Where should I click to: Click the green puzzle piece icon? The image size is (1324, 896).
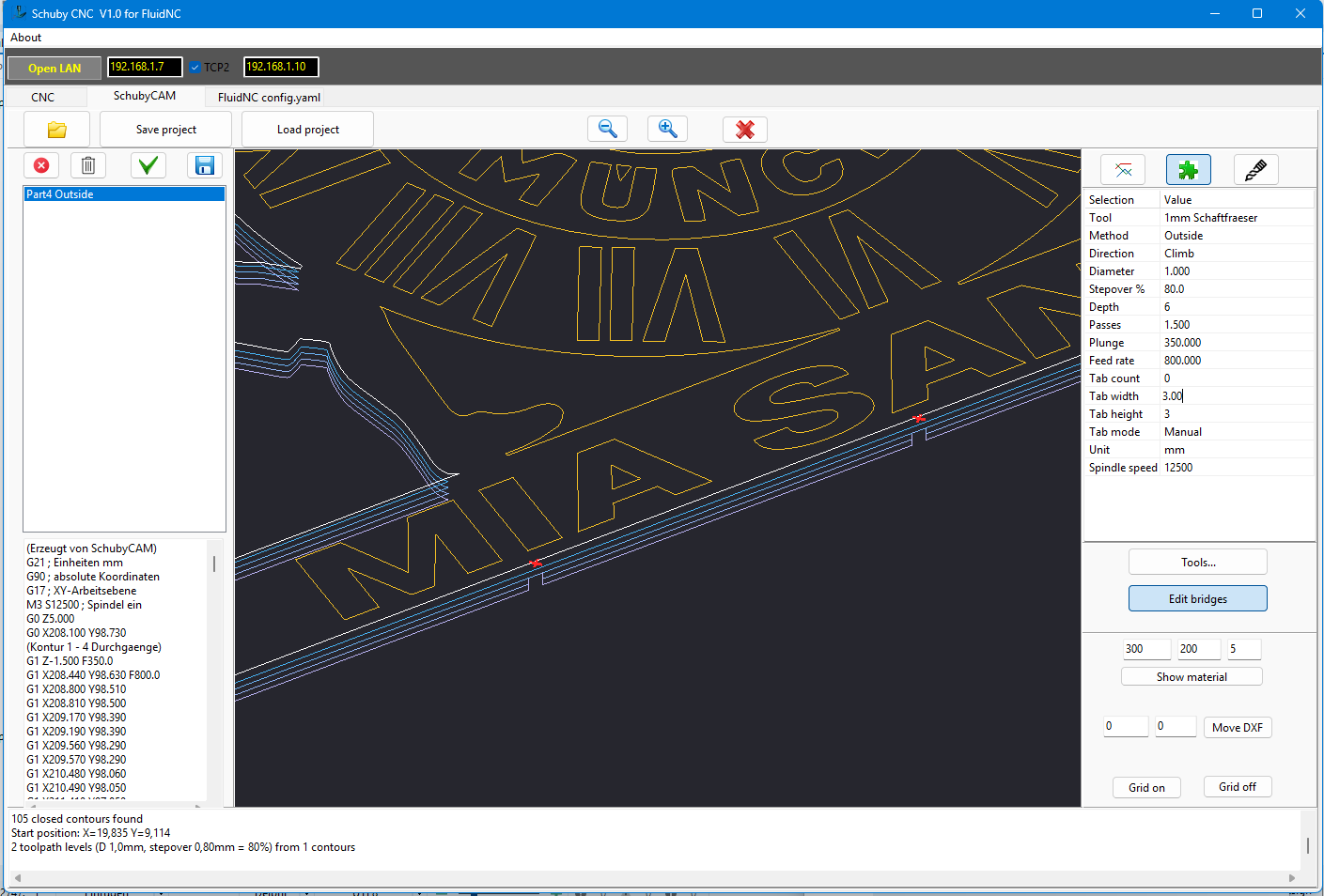click(1189, 170)
